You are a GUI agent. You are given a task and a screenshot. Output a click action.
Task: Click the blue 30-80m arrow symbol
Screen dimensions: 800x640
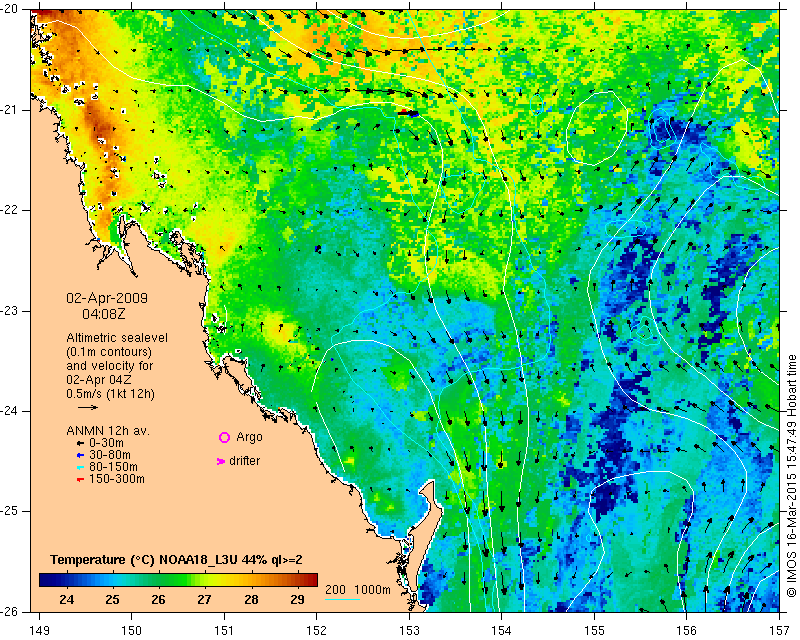80,455
